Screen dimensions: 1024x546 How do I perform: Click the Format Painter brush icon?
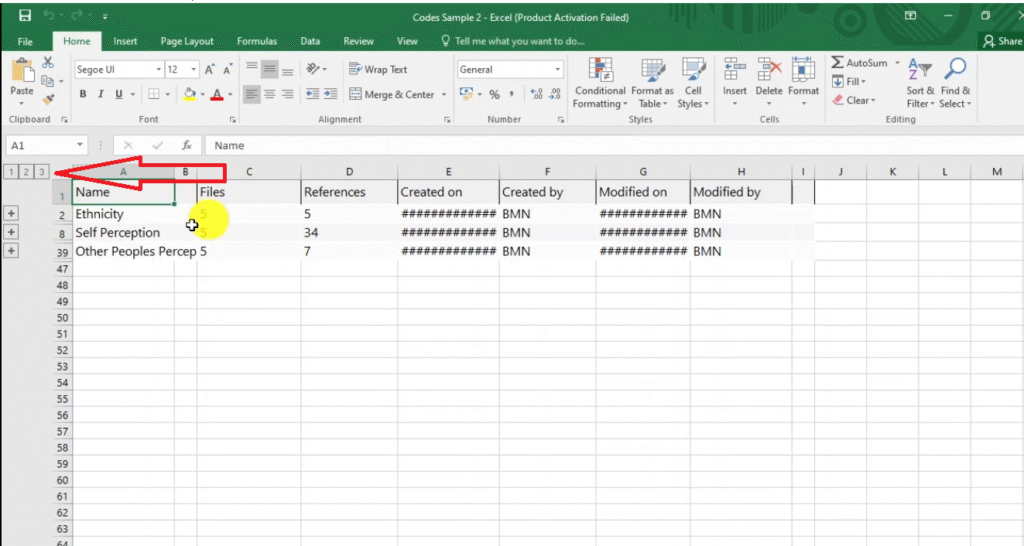click(x=48, y=100)
